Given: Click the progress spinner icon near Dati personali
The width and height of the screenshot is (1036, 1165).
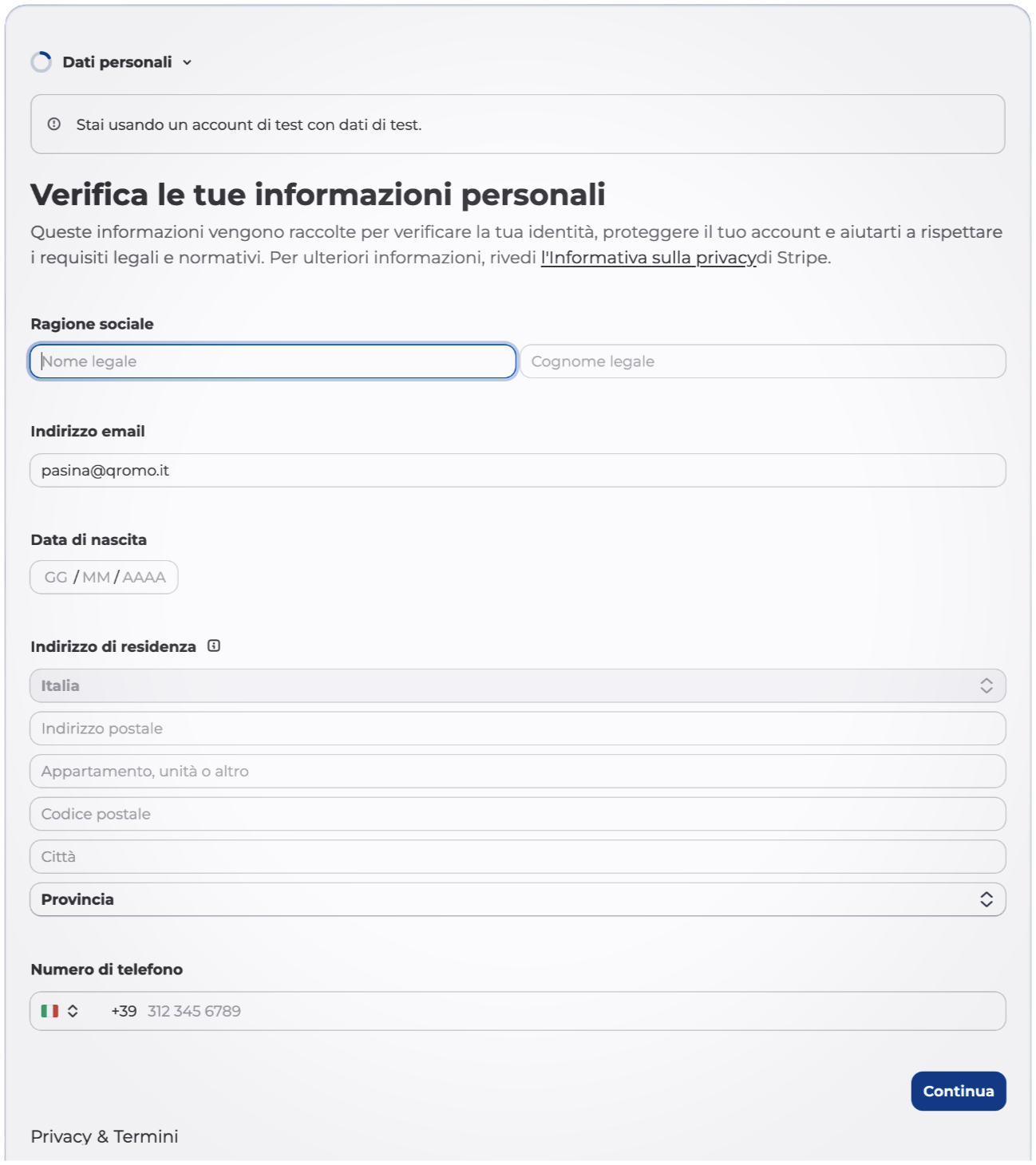Looking at the screenshot, I should point(42,62).
